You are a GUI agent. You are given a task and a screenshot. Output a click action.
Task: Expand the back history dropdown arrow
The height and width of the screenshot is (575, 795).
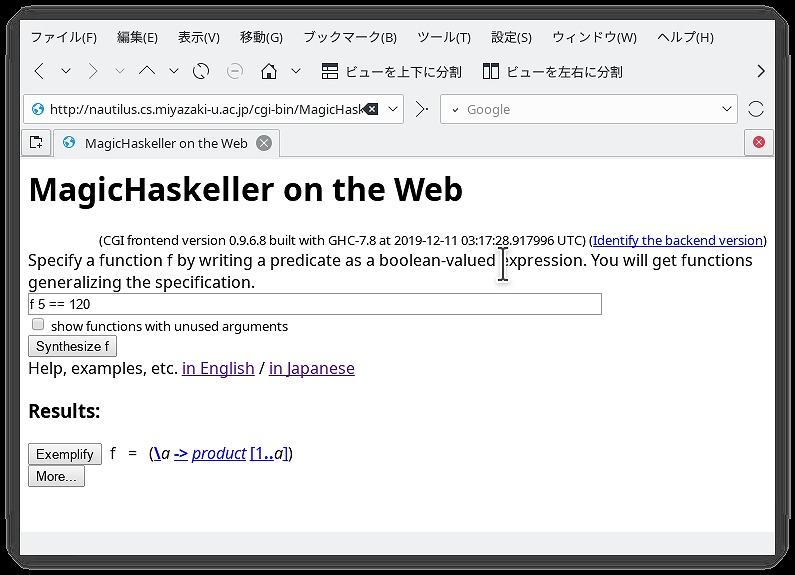[x=66, y=71]
